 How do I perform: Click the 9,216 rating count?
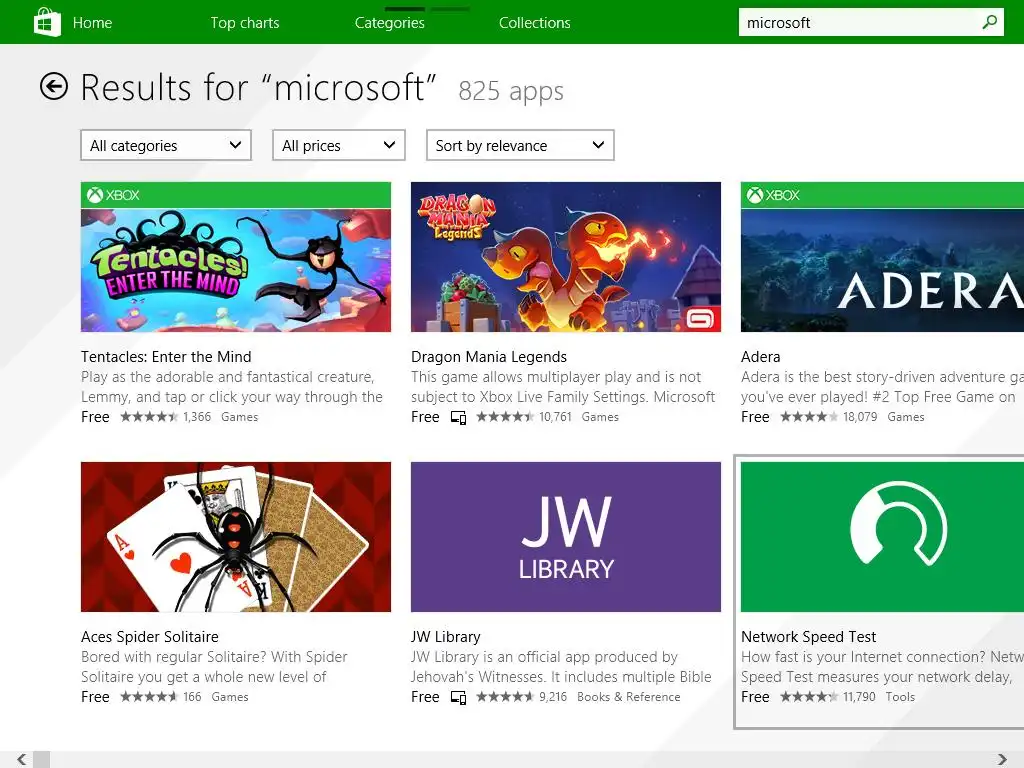(553, 697)
